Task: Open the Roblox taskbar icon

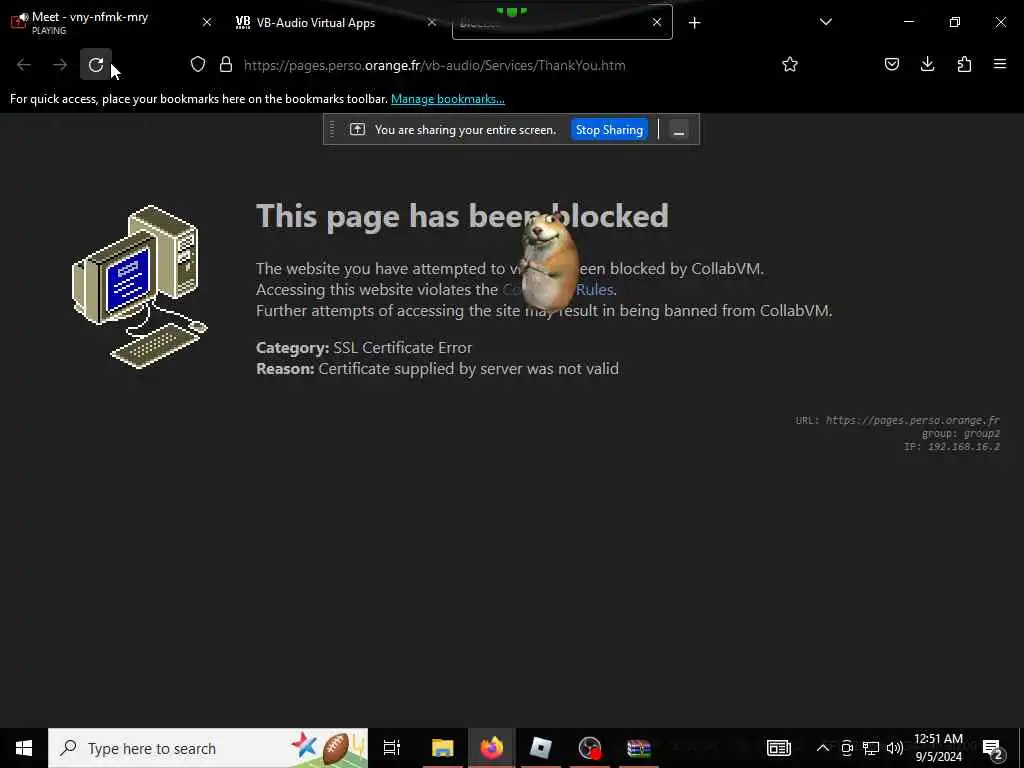Action: point(540,748)
